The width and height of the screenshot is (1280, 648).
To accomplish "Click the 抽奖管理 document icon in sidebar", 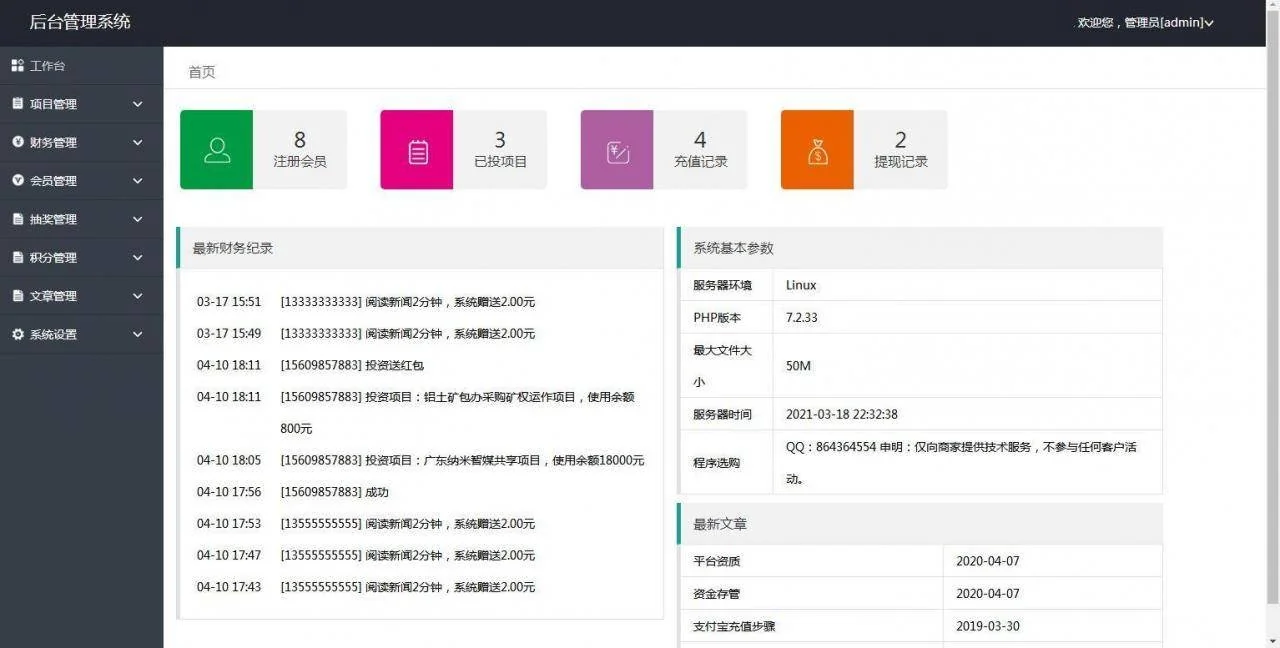I will (x=18, y=219).
